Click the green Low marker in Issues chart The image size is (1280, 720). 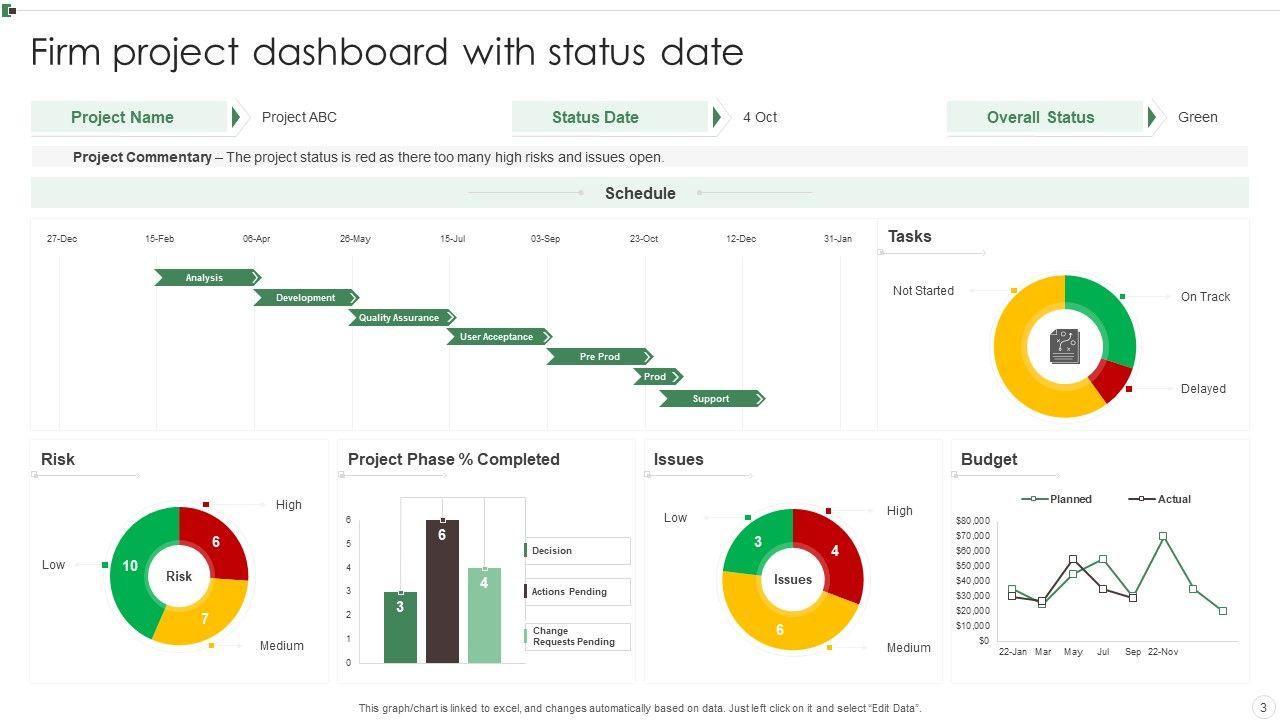pos(748,517)
